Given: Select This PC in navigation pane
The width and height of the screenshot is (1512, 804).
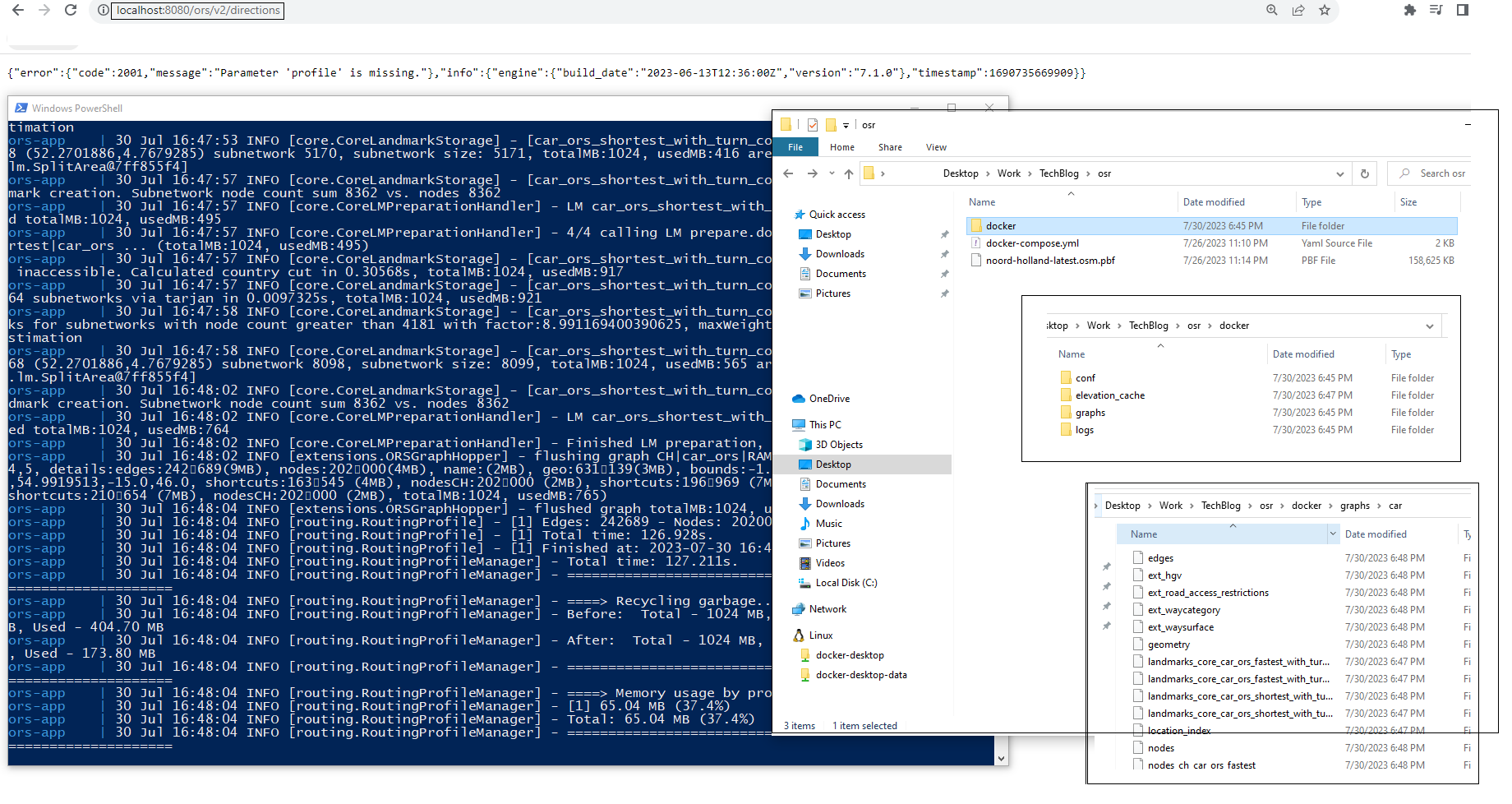Looking at the screenshot, I should pyautogui.click(x=824, y=425).
